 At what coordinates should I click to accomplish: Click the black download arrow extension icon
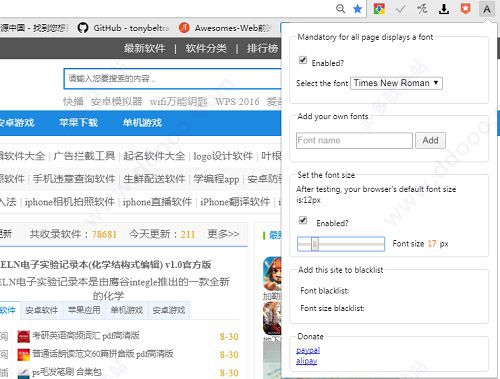pyautogui.click(x=444, y=9)
